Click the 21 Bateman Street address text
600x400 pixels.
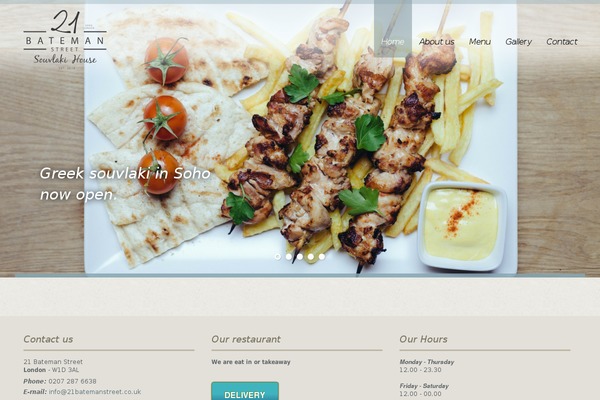point(53,362)
